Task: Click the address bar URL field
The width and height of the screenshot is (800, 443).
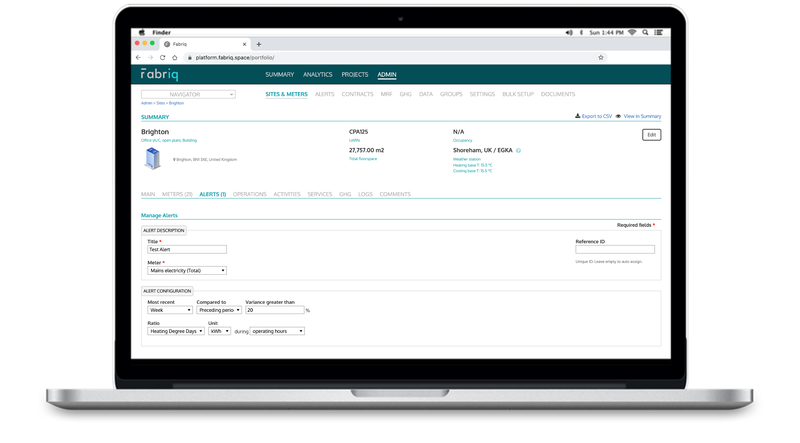Action: (x=393, y=58)
